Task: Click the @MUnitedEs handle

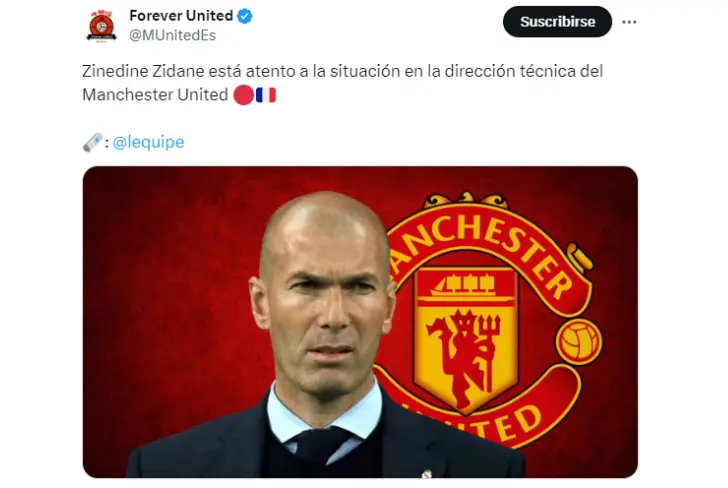Action: (172, 35)
